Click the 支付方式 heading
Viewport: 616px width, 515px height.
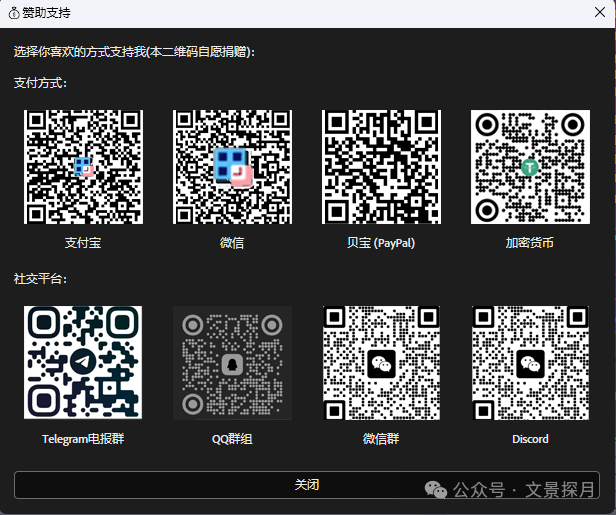point(40,83)
